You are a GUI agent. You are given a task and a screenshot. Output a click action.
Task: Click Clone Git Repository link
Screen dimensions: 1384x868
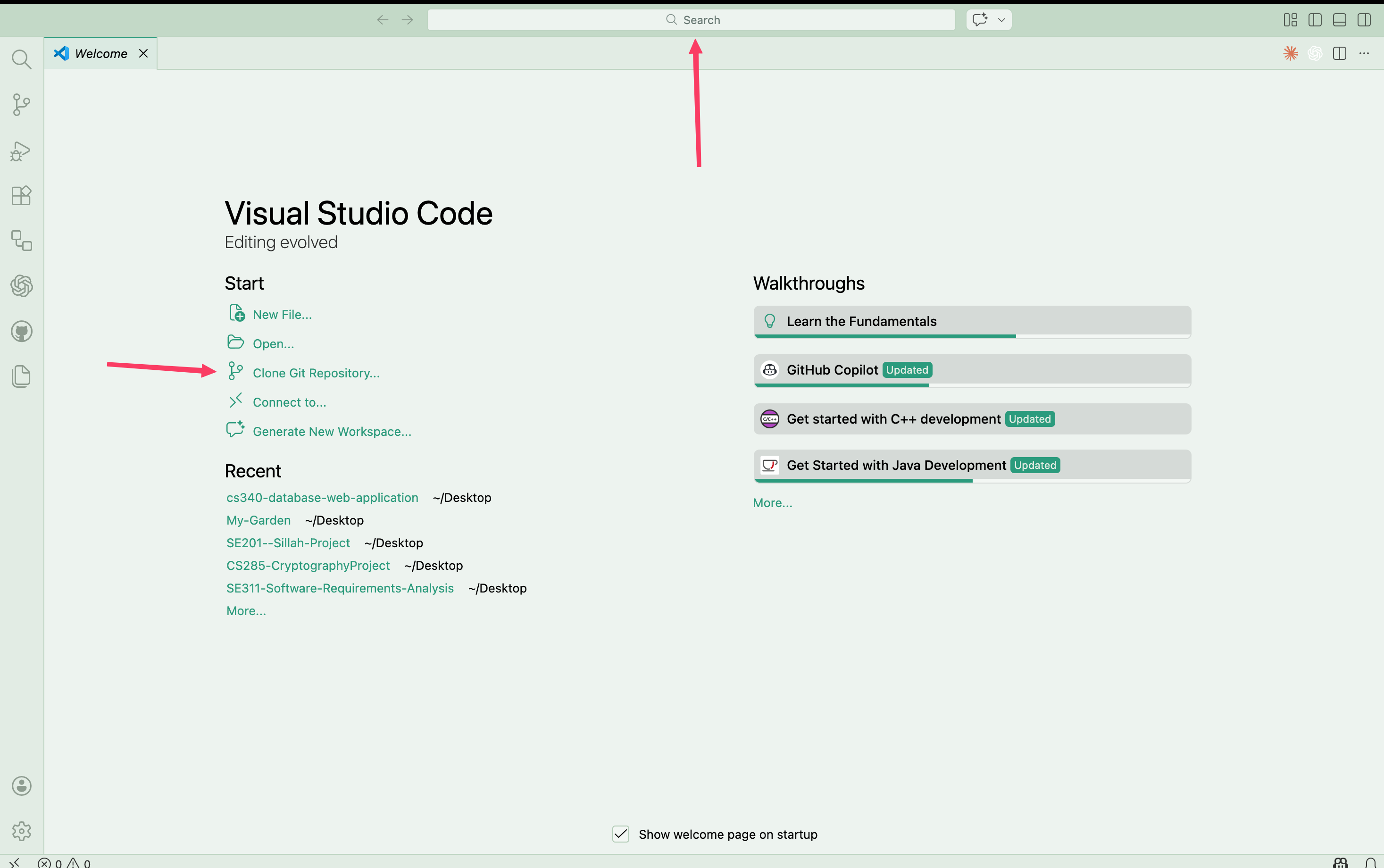[316, 373]
